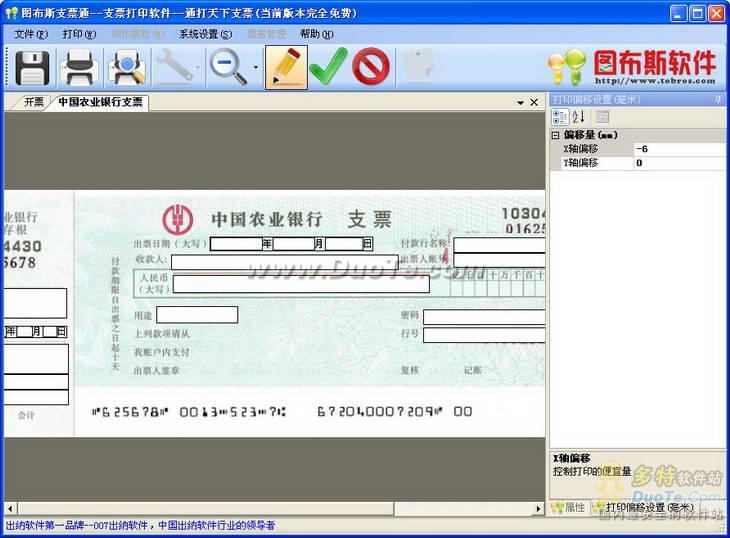Click the Print printer icon
This screenshot has width=730, height=538.
point(80,68)
